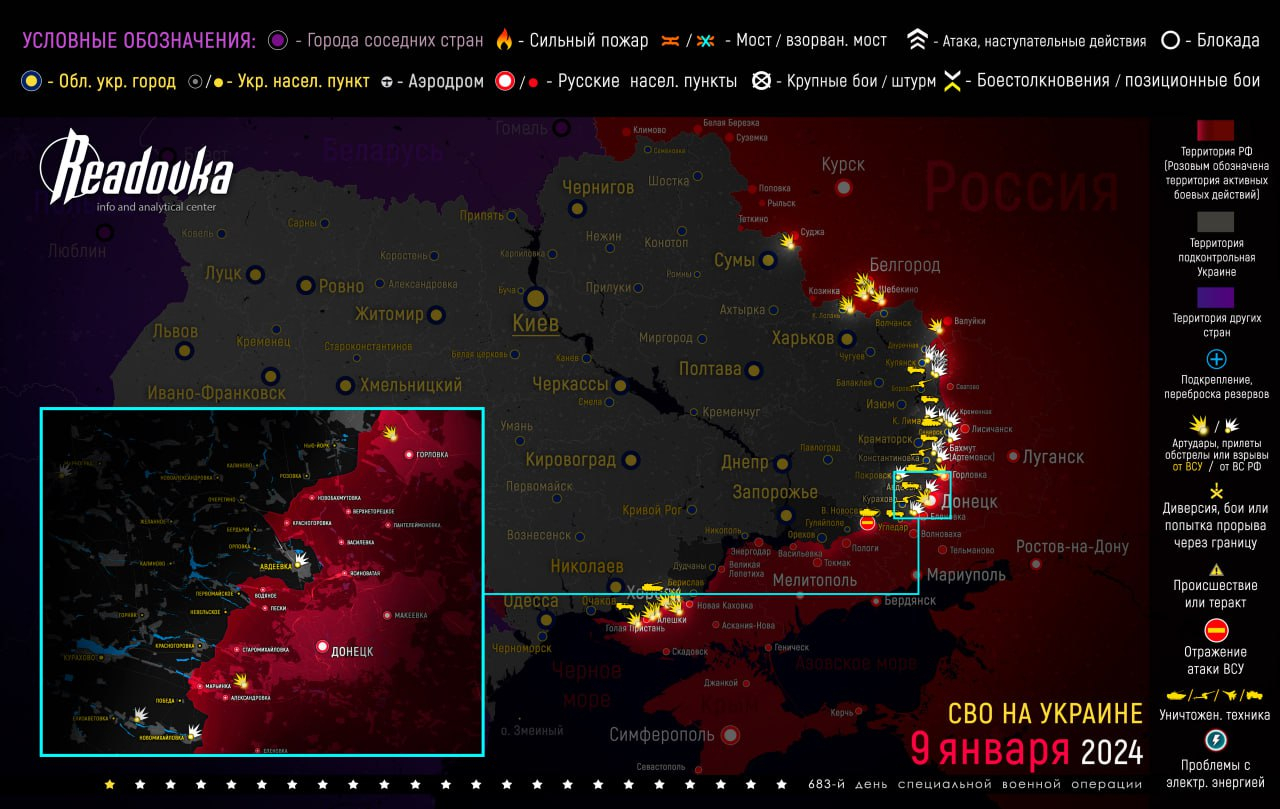Screen dimensions: 1280x809
Task: Click the yellow Боестолкновения crossed icon
Action: pyautogui.click(x=953, y=82)
